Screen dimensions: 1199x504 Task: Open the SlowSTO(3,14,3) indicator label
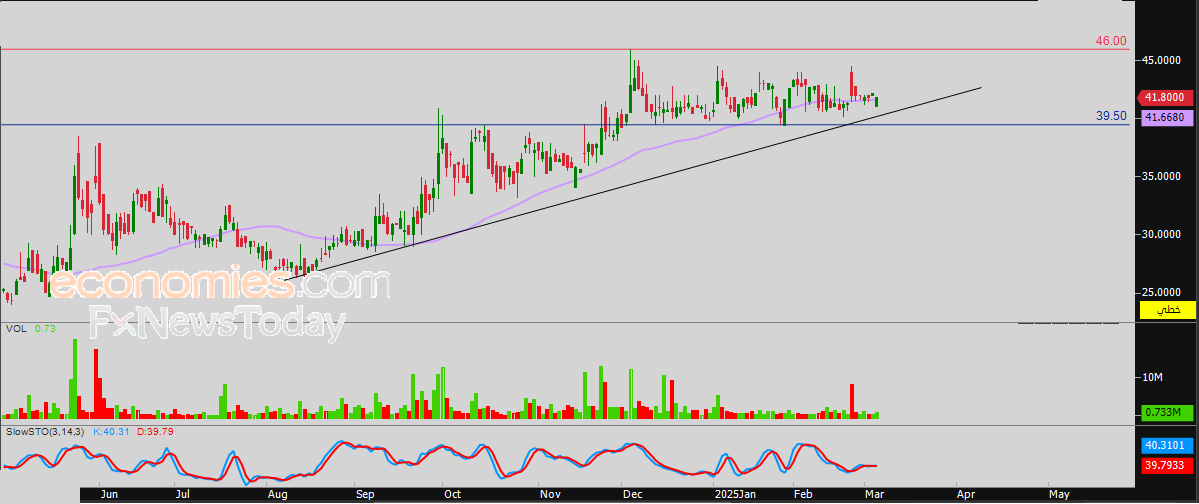tap(45, 432)
